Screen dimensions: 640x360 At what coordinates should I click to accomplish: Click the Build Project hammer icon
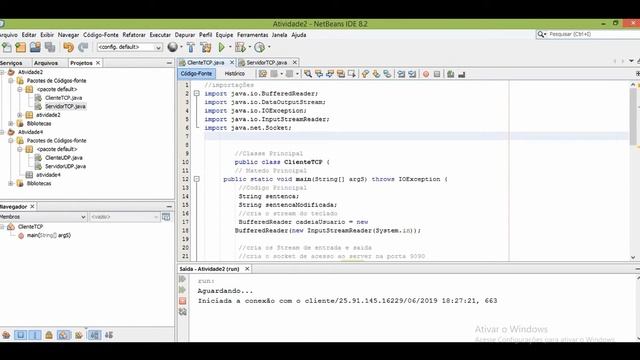(x=191, y=47)
